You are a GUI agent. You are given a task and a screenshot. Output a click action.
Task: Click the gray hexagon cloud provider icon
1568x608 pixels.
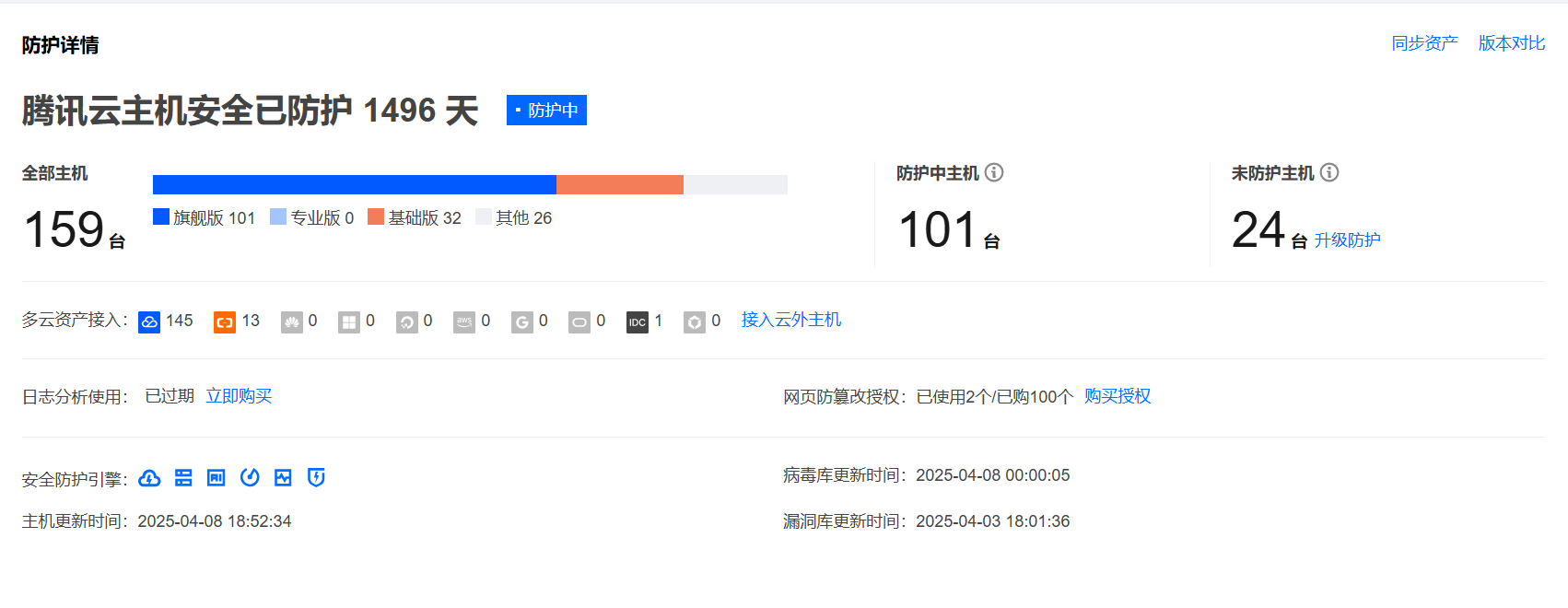695,322
